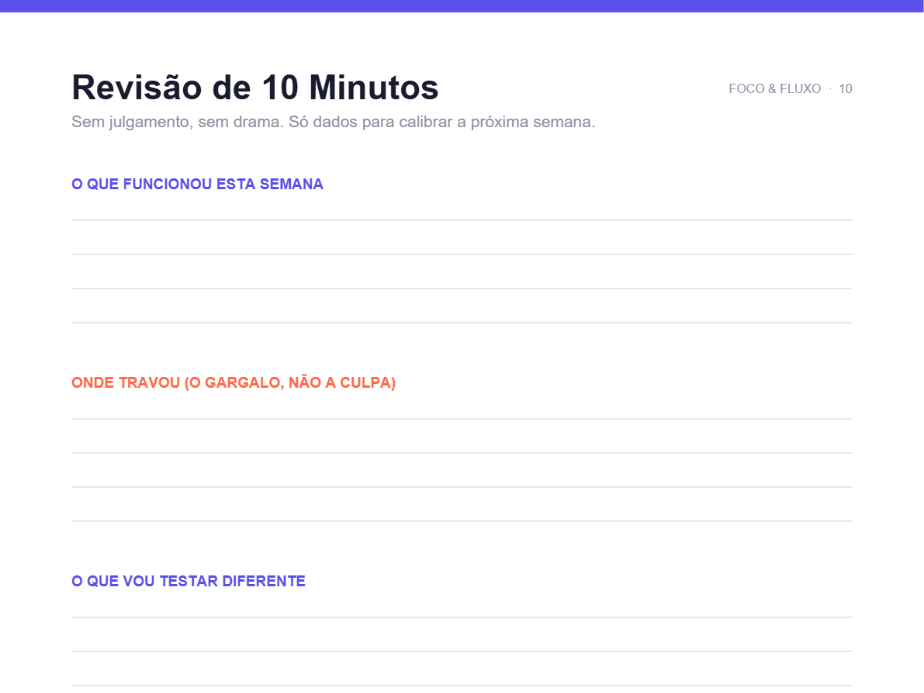Click the page number 10
Viewport: 924px width, 693px height.
coord(846,88)
